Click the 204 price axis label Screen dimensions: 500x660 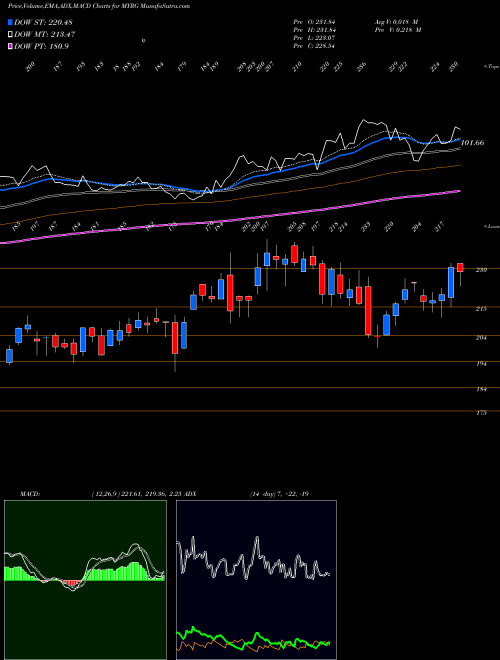point(481,338)
